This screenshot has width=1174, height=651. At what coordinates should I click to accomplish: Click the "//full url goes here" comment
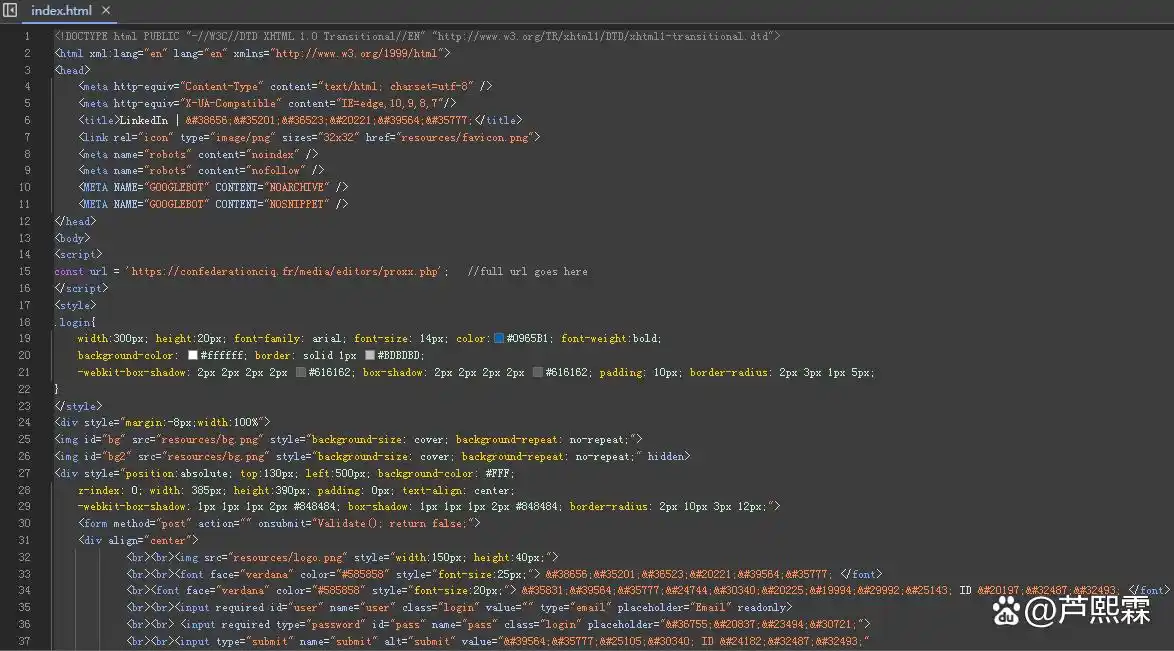click(527, 271)
